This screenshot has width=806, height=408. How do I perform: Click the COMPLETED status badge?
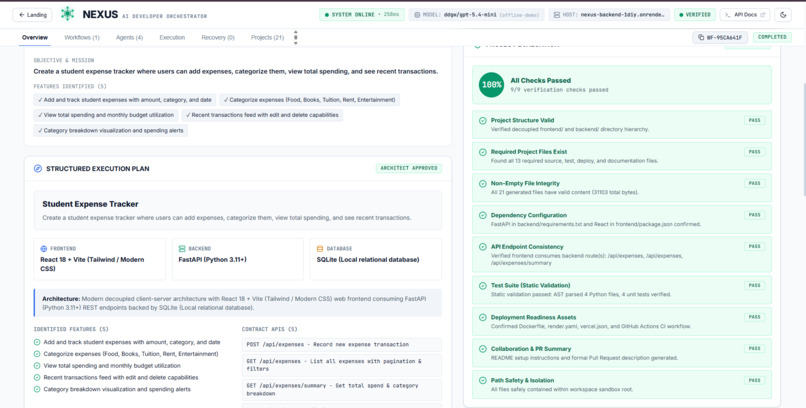pyautogui.click(x=772, y=37)
